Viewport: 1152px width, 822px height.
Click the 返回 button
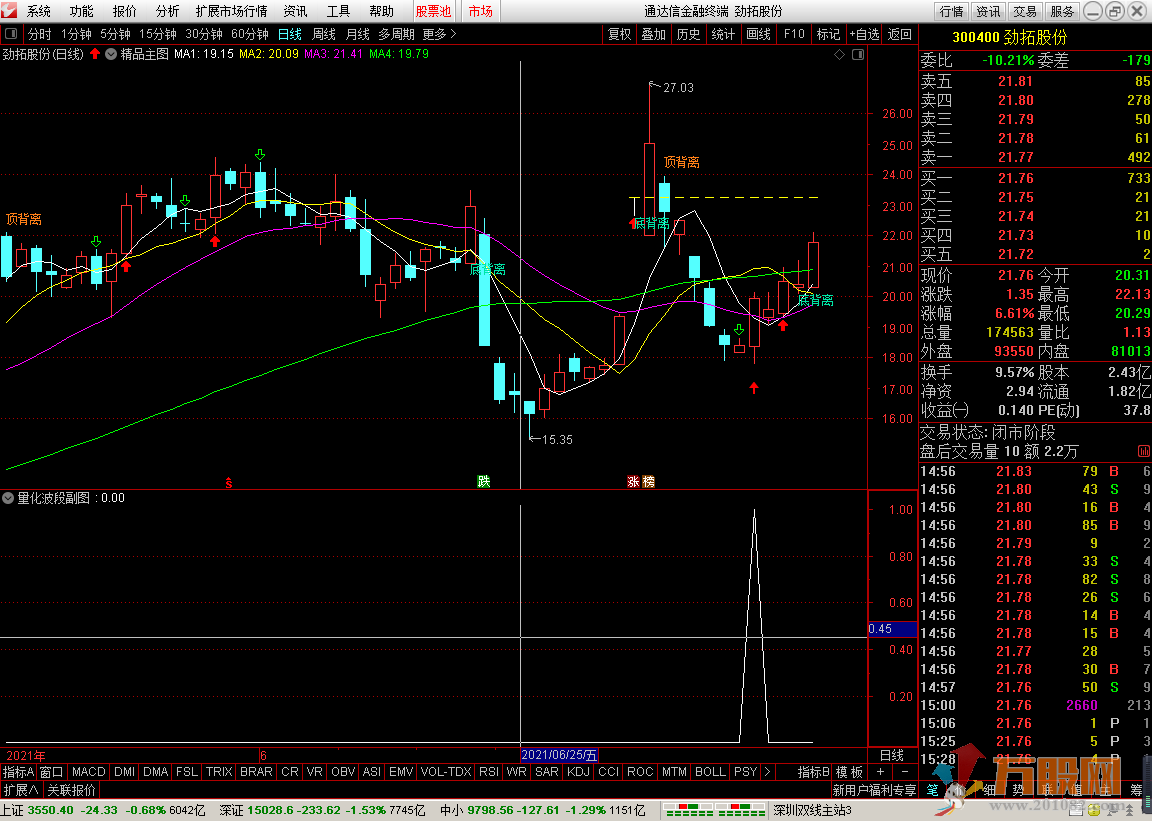[899, 34]
